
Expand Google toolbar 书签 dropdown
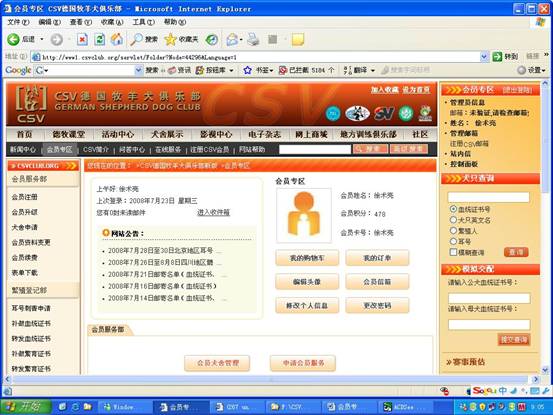pos(272,71)
